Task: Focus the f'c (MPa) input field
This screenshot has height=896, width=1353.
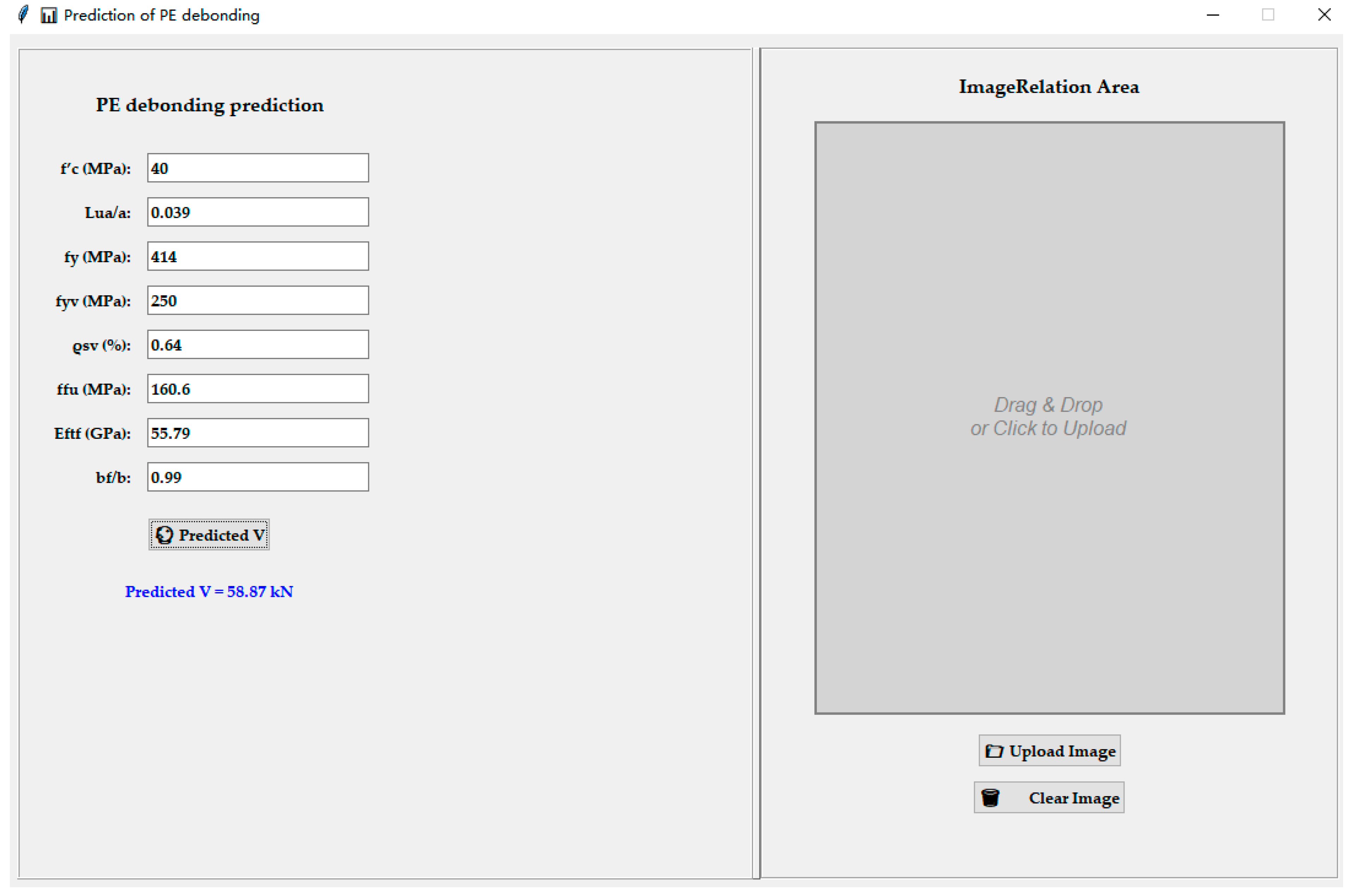Action: [258, 168]
